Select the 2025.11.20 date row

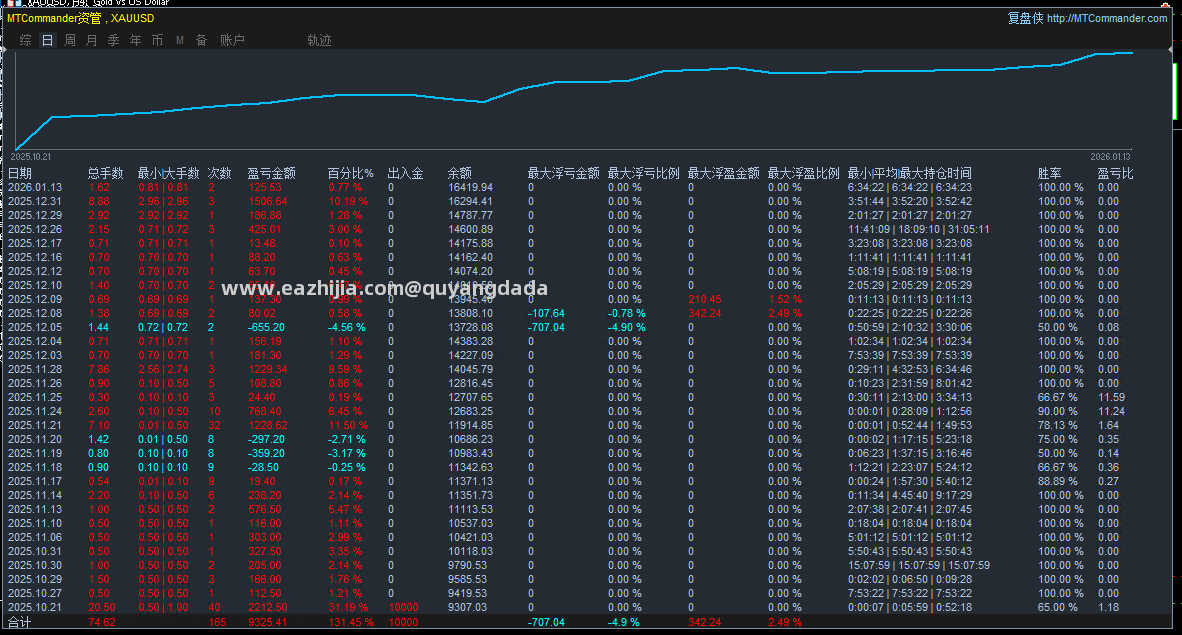35,440
